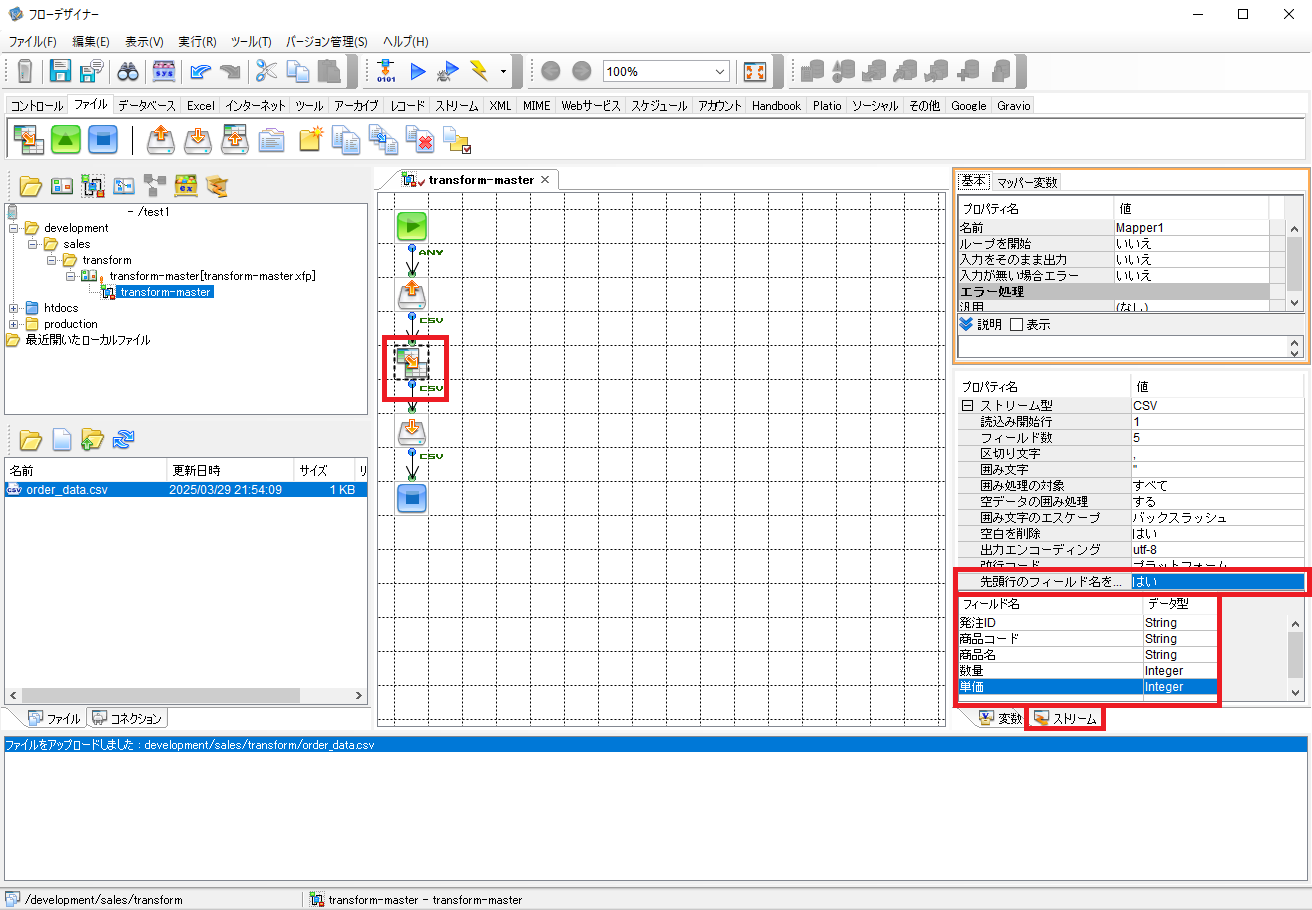The image size is (1312, 910).
Task: Collapse the ストリーム型 property group
Action: [x=967, y=406]
